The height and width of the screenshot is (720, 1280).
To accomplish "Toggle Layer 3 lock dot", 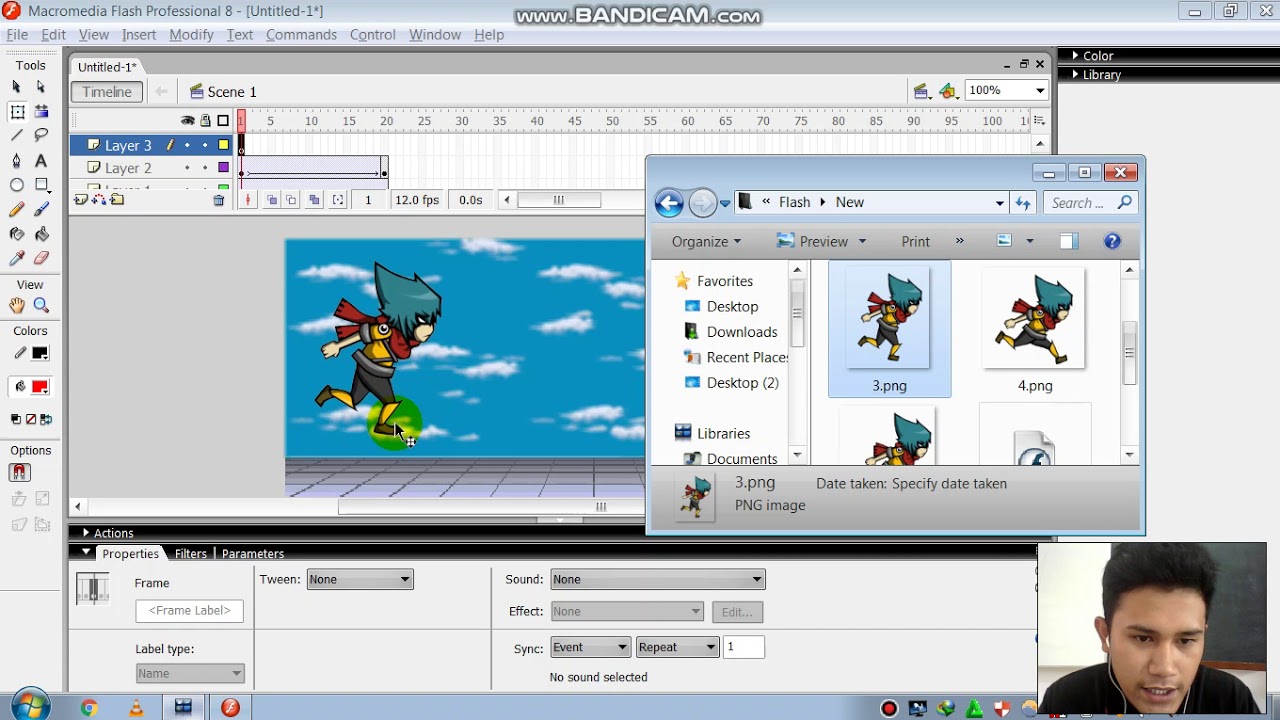I will click(x=205, y=145).
